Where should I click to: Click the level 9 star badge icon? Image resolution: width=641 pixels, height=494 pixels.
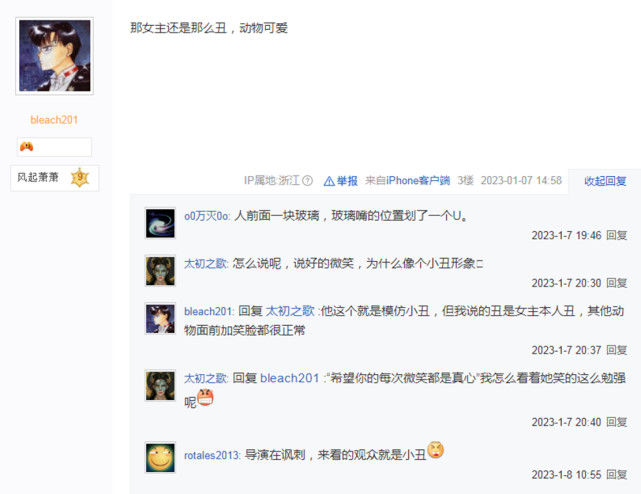(x=80, y=177)
